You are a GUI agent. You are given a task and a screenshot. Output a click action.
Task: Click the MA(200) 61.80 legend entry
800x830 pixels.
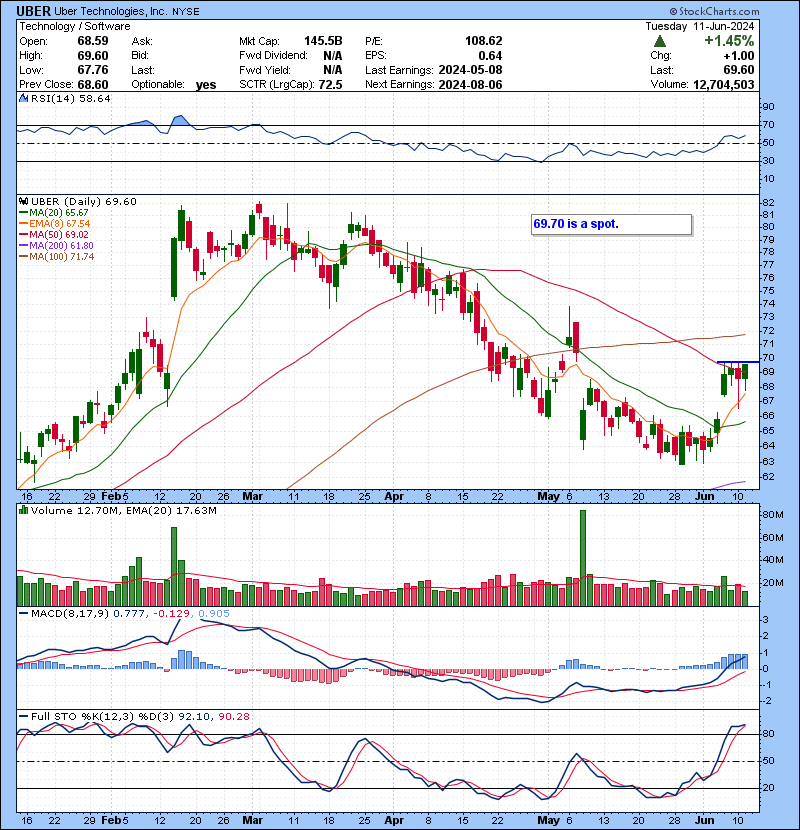click(x=56, y=246)
